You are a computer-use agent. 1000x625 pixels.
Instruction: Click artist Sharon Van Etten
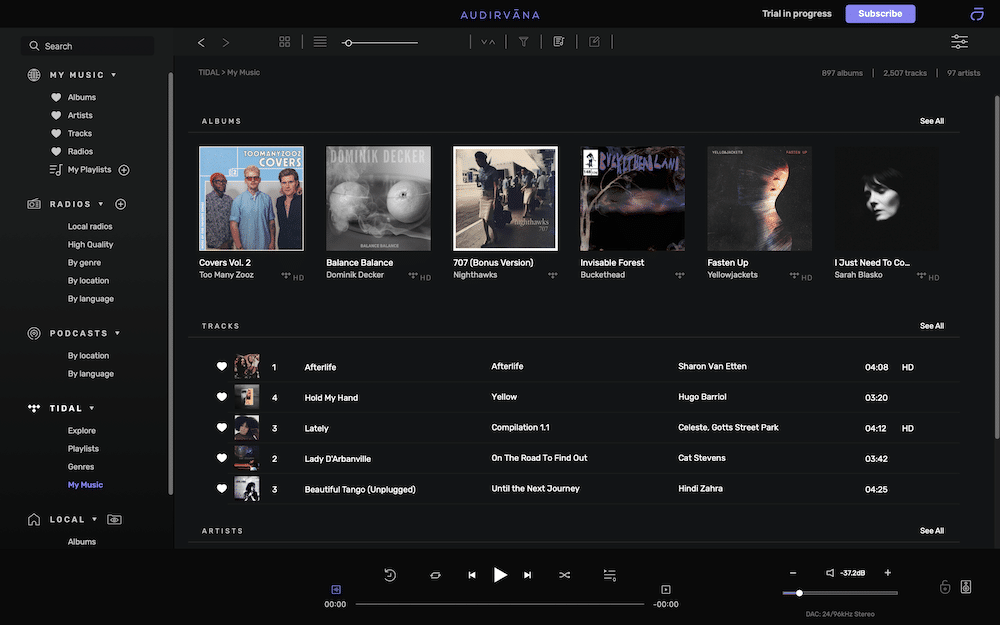pyautogui.click(x=712, y=366)
